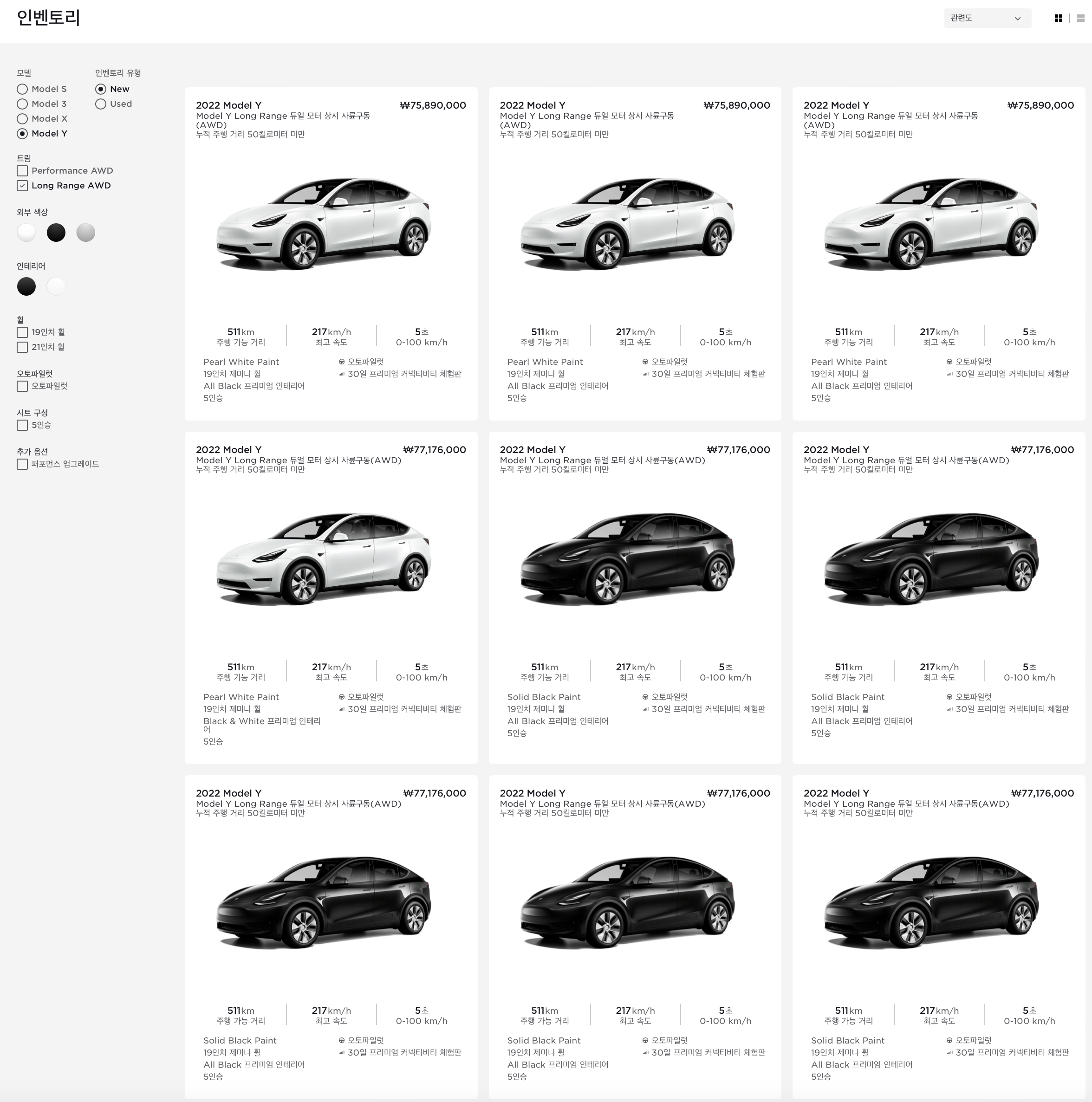Switch to list view layout icon
This screenshot has width=1092, height=1102.
pyautogui.click(x=1080, y=18)
